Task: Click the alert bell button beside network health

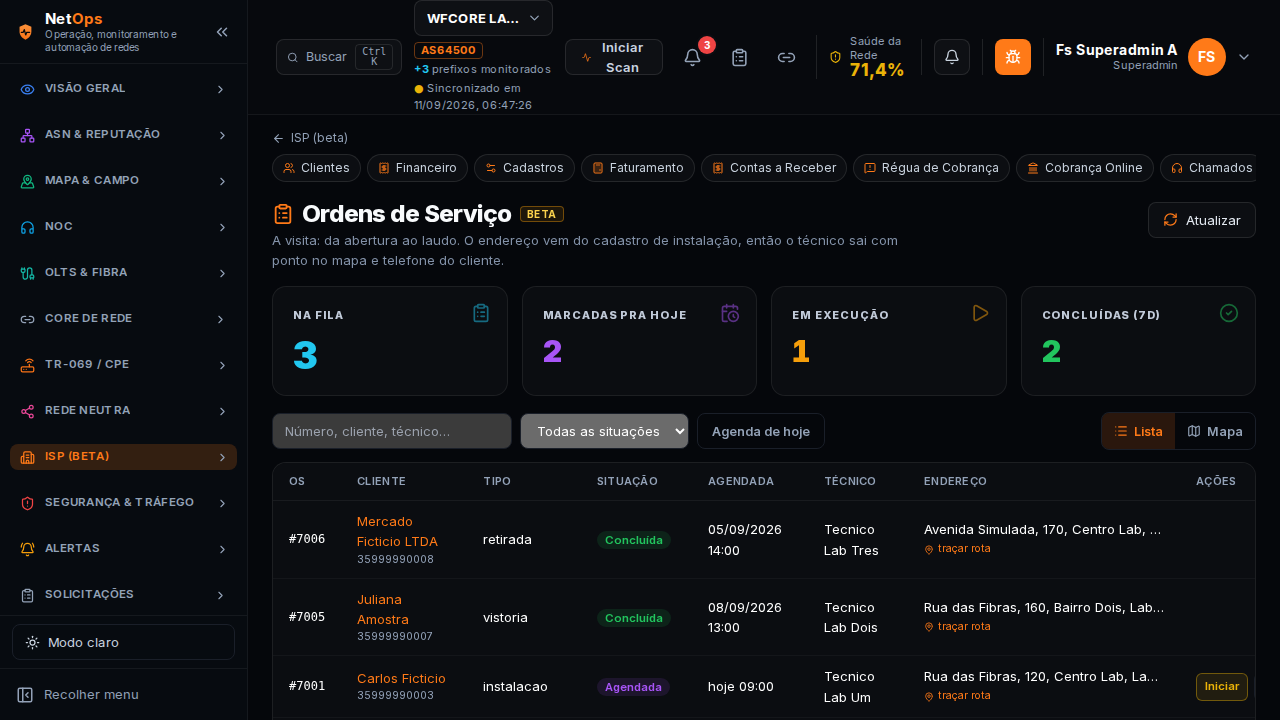Action: tap(952, 57)
